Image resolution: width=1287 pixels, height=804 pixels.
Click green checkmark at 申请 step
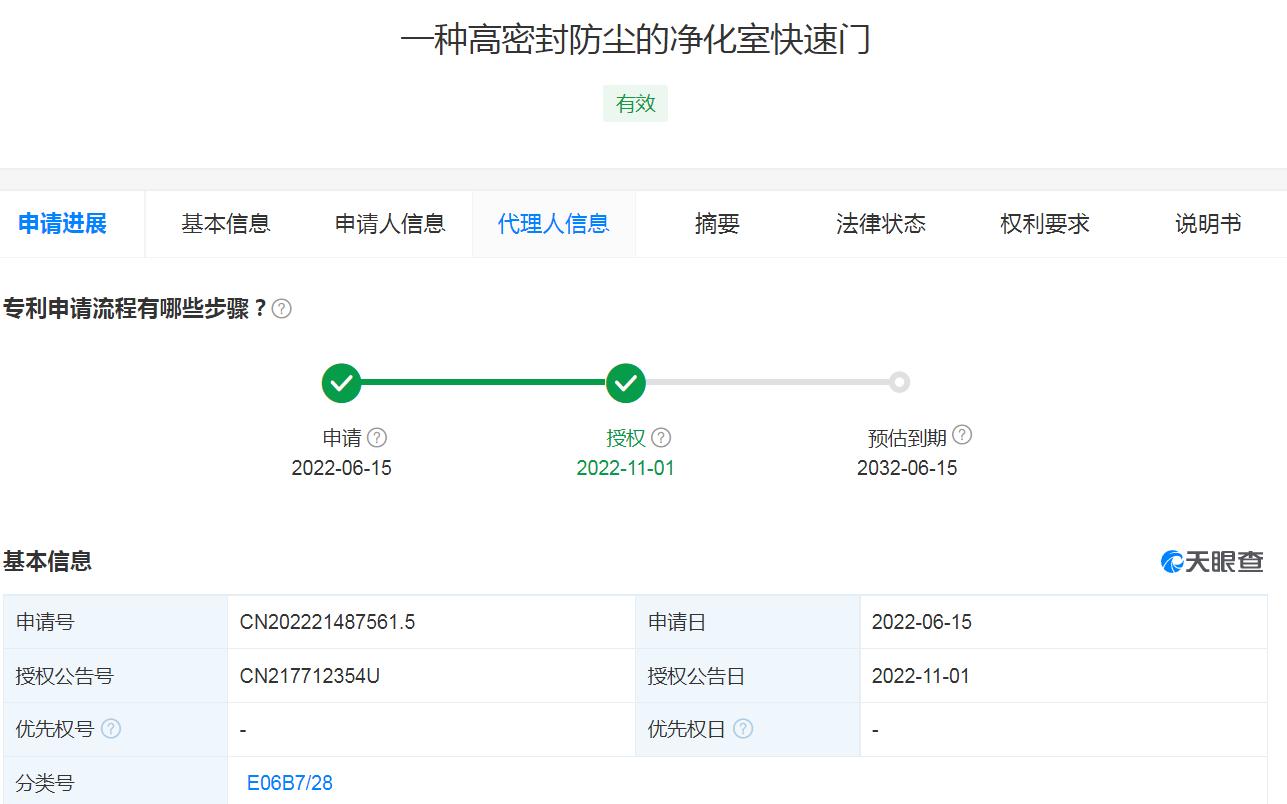point(341,383)
